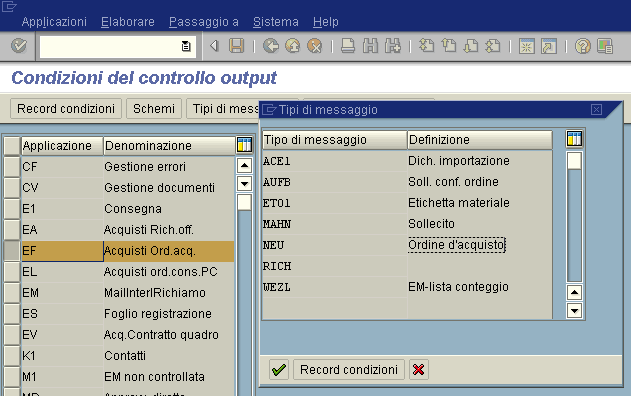Select row selector for EM MailInterlRichiamo
Viewport: 631px width, 396px height.
click(x=12, y=293)
